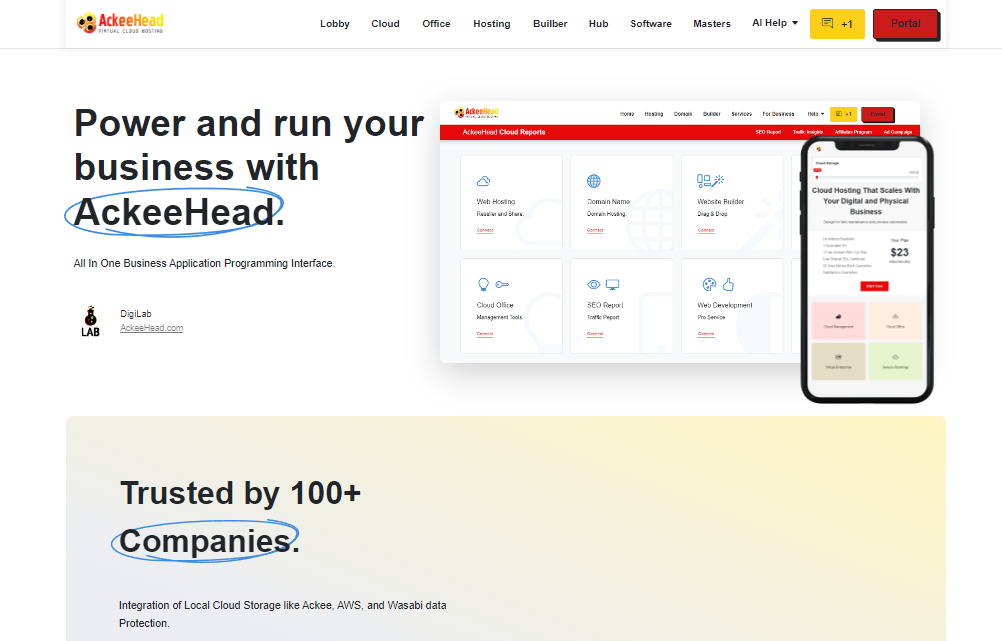1002x641 pixels.
Task: Expand the AI Help dropdown menu
Action: (x=775, y=23)
